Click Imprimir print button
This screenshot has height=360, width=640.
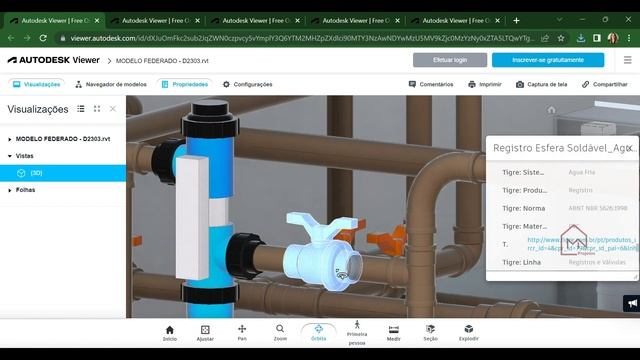485,84
